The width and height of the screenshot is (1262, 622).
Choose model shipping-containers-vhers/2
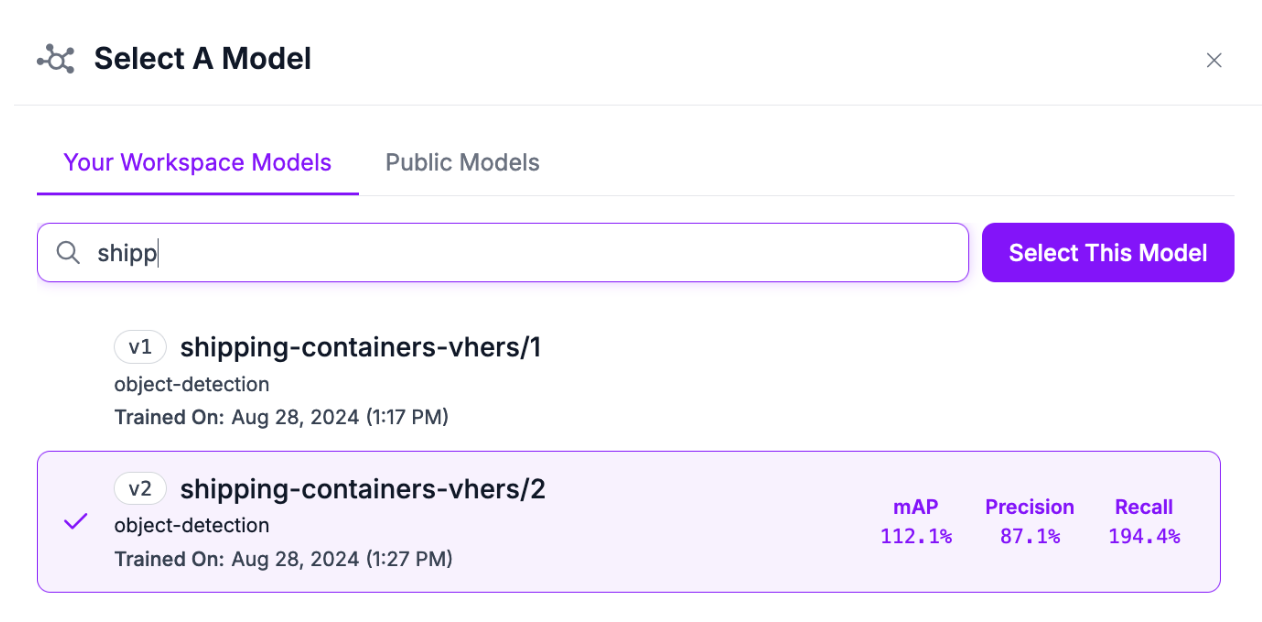pyautogui.click(x=362, y=490)
